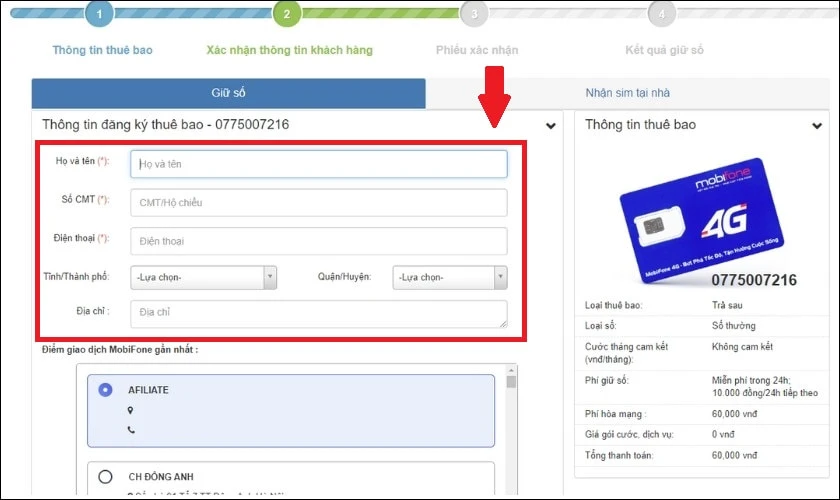Click step 1 circle in progress bar
Screen dimensions: 840x500
point(99,14)
